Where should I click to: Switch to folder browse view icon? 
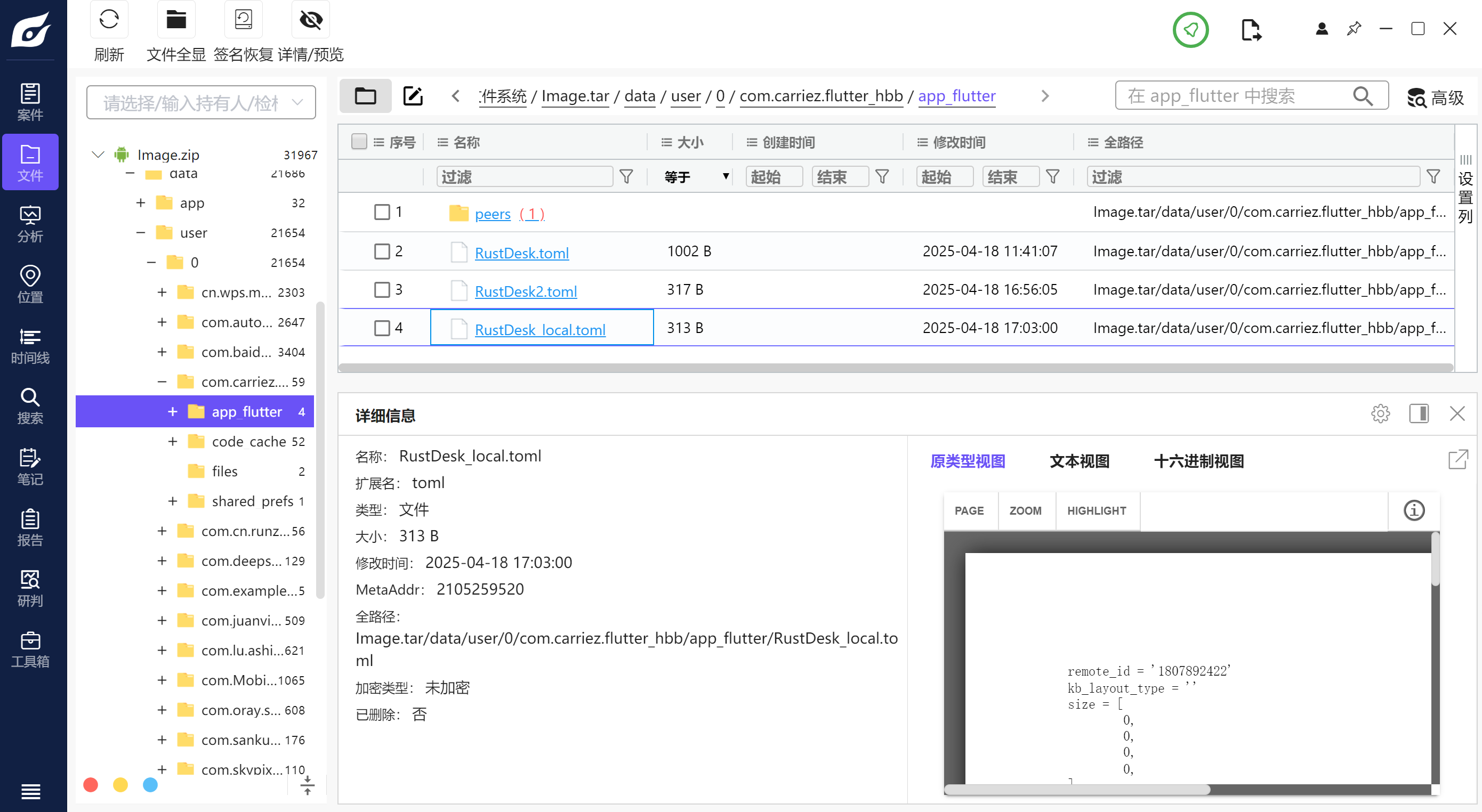click(x=365, y=95)
